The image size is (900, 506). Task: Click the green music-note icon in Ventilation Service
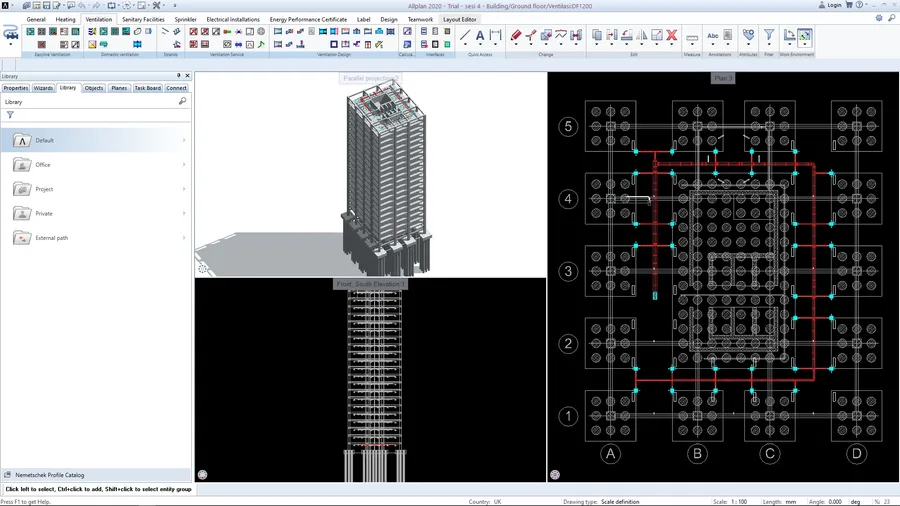261,44
